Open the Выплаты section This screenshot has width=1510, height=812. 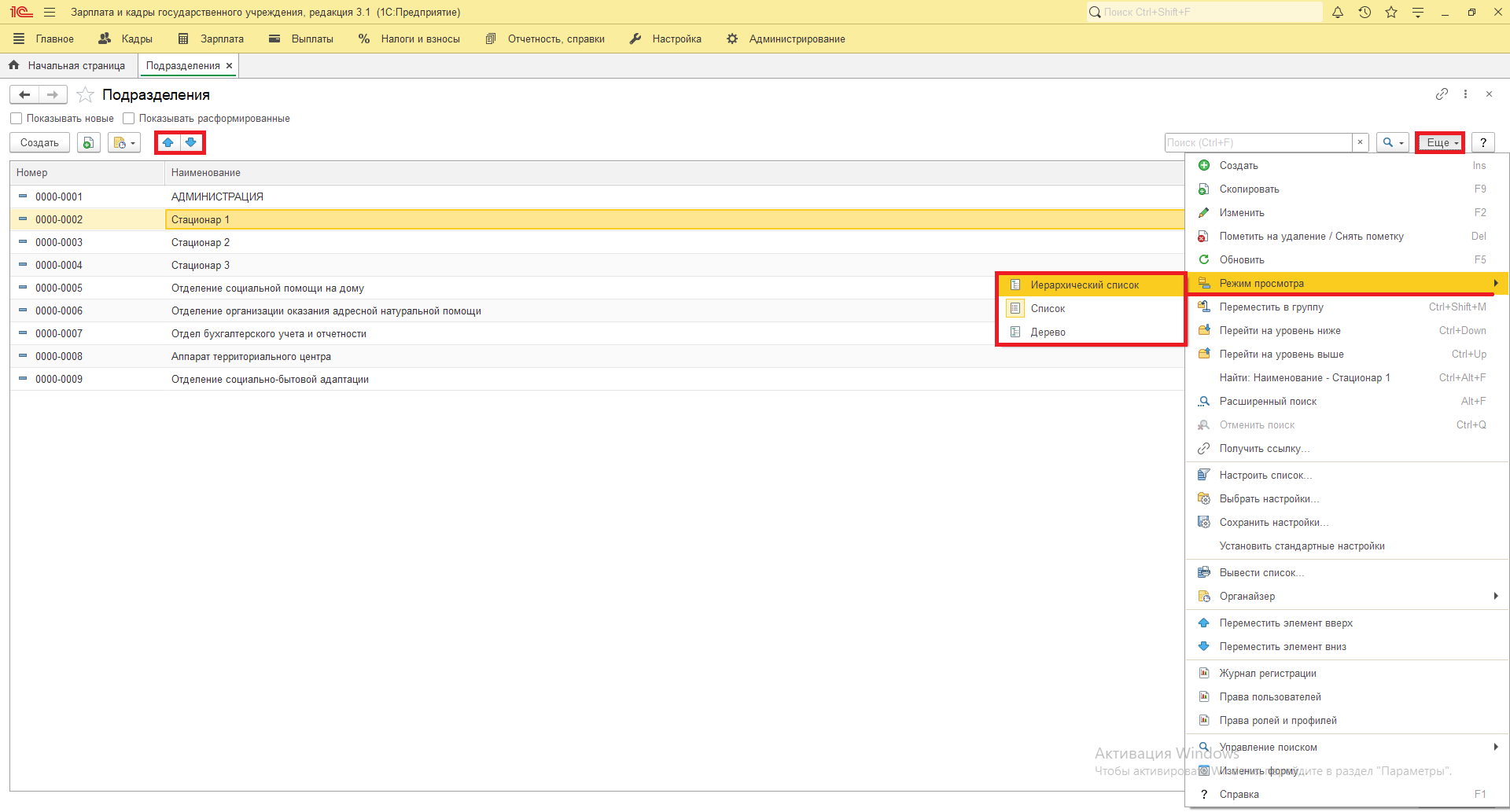click(301, 39)
